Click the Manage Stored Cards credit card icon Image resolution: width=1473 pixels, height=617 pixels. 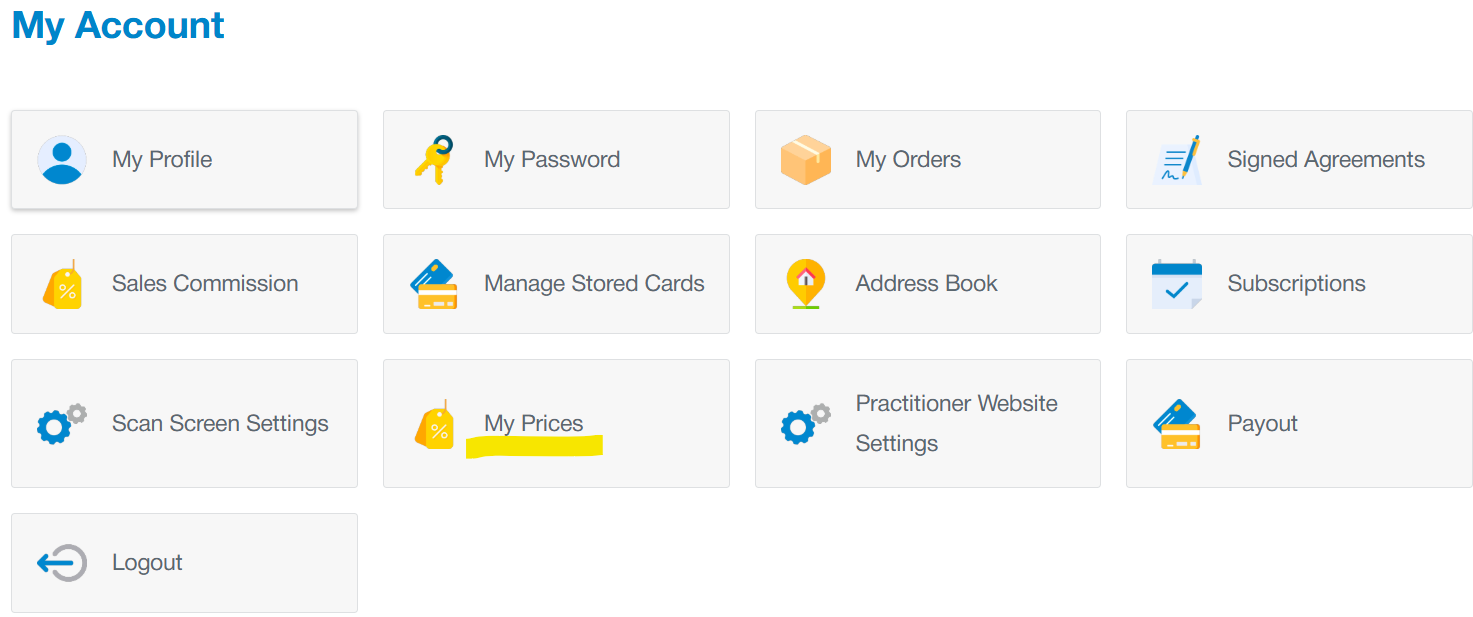tap(434, 284)
